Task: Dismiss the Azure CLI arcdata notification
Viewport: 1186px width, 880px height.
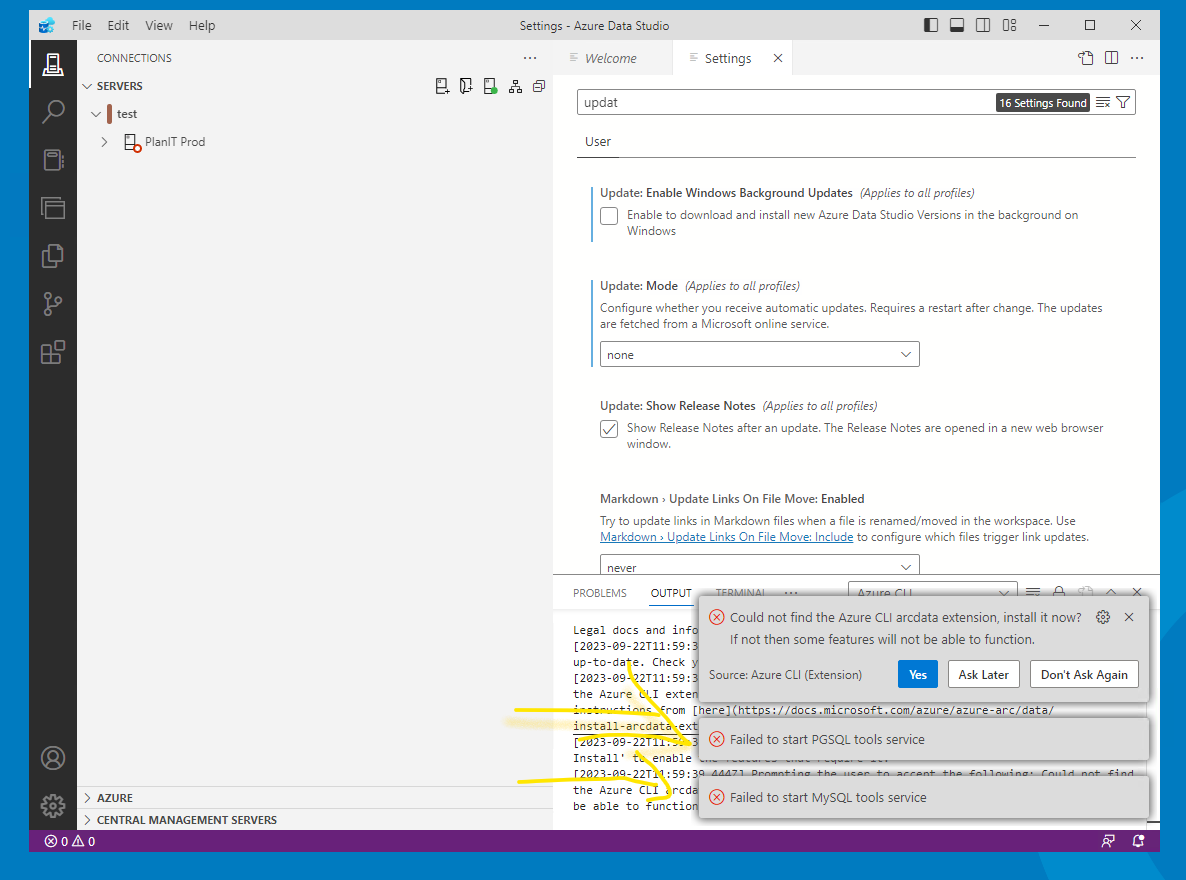Action: click(x=1129, y=617)
